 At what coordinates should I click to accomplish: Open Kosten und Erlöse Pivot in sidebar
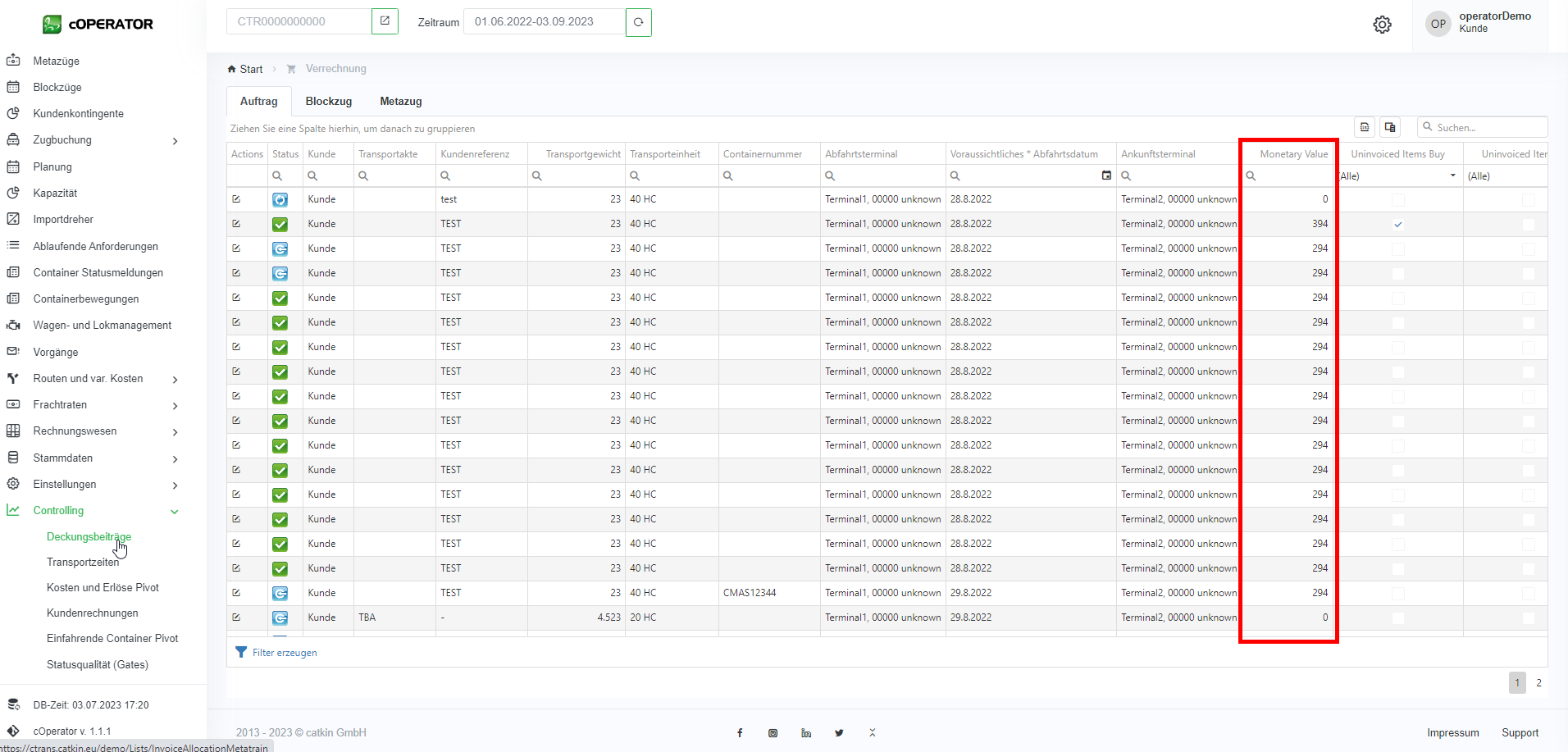coord(103,588)
